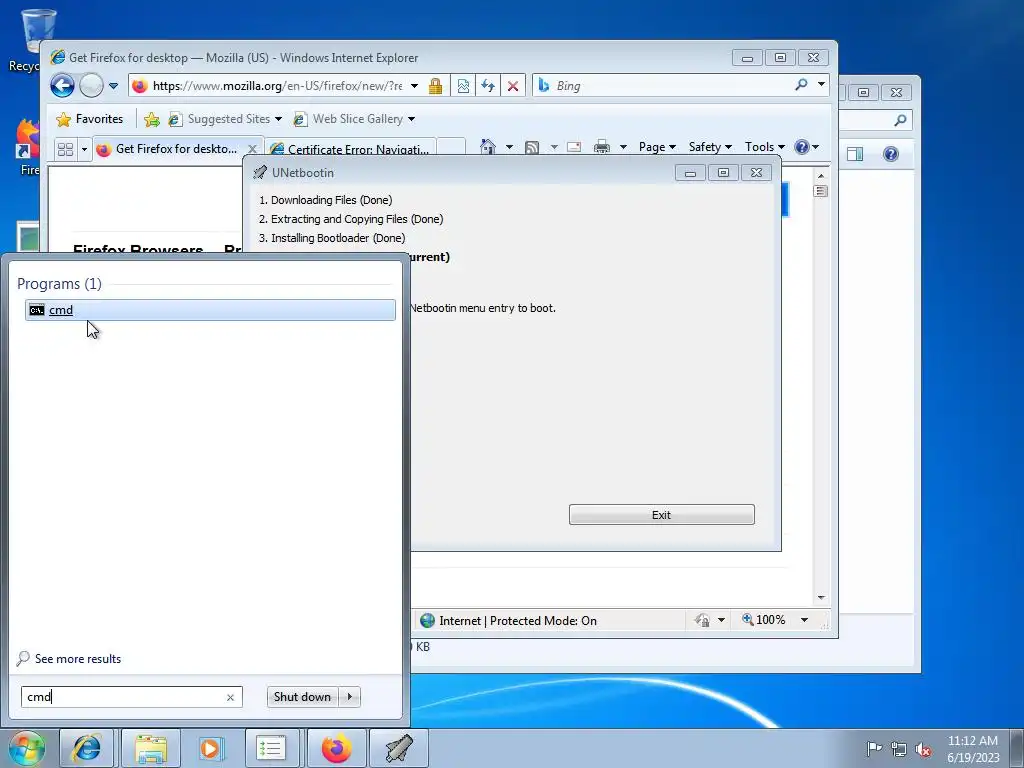Click the muted volume tray icon
The height and width of the screenshot is (768, 1024).
click(923, 750)
